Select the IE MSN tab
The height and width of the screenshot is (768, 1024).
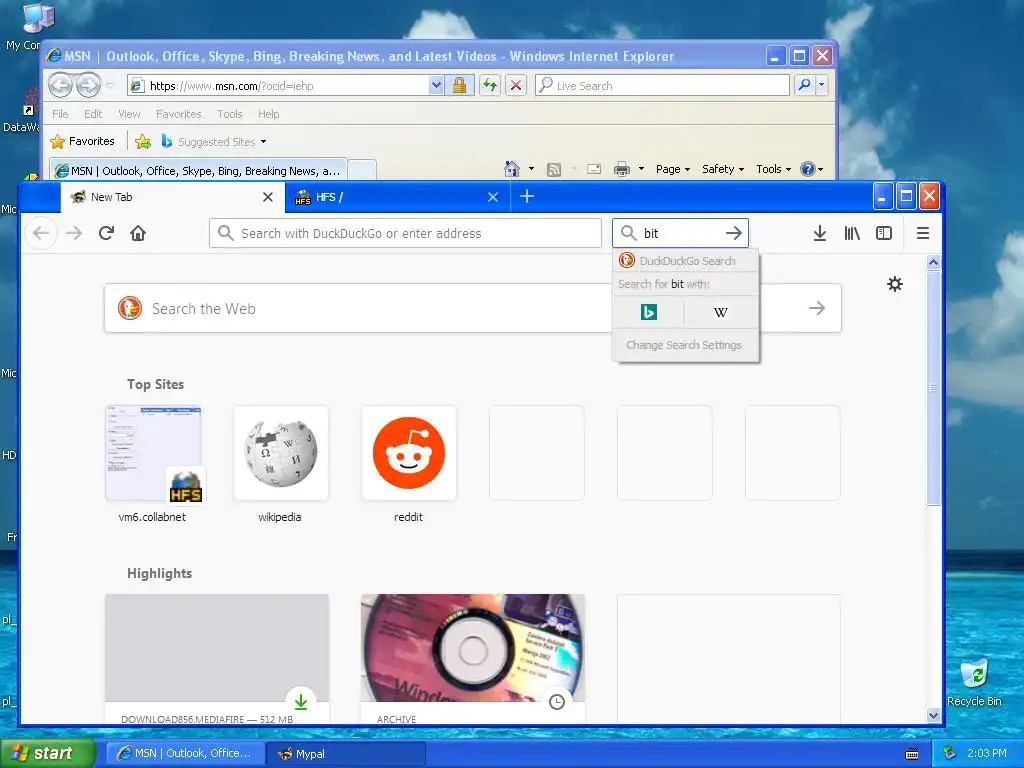(199, 170)
